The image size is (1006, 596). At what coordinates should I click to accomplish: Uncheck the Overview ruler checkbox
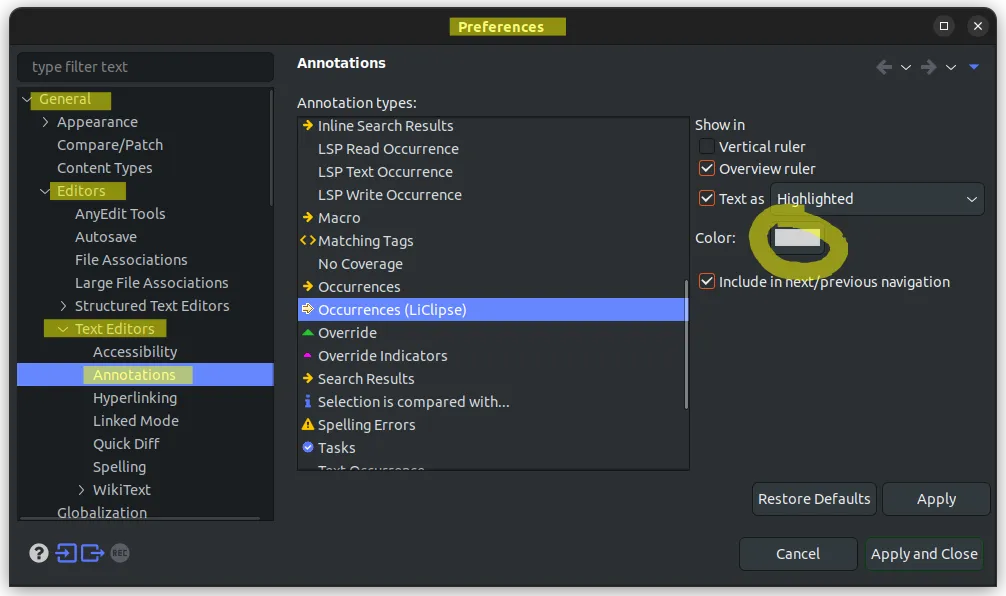coord(707,169)
